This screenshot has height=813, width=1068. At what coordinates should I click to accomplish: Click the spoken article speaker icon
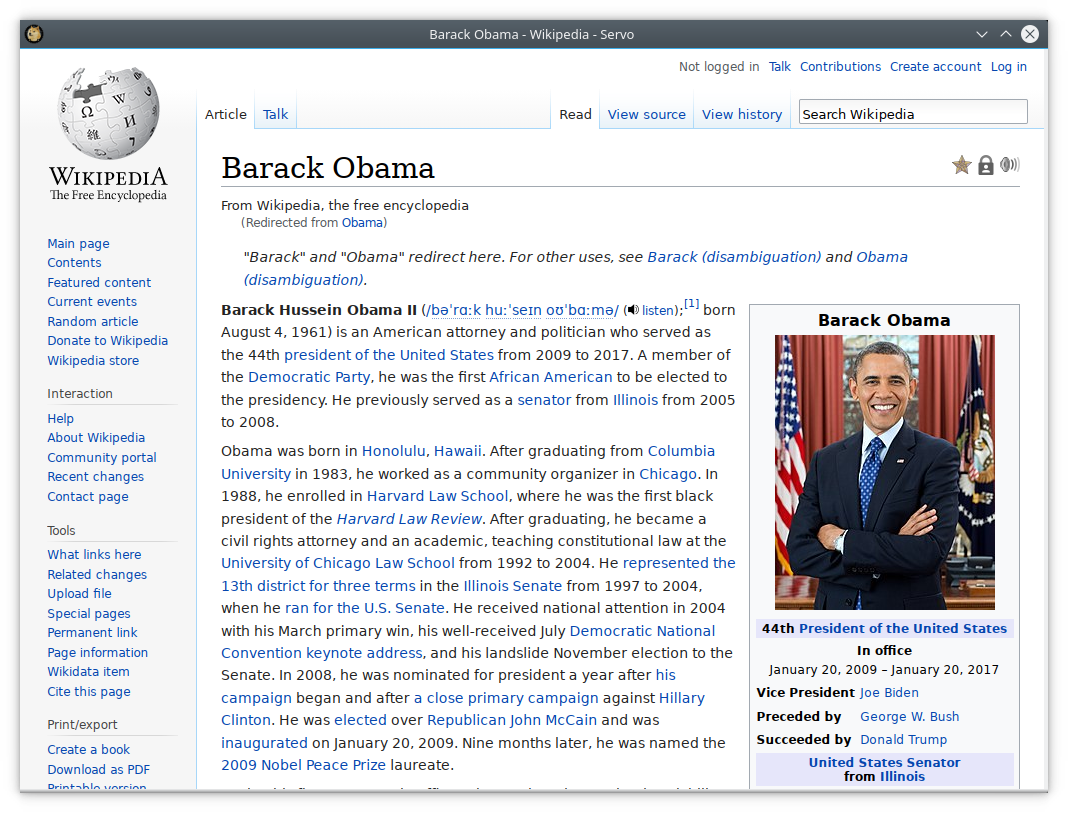1009,165
